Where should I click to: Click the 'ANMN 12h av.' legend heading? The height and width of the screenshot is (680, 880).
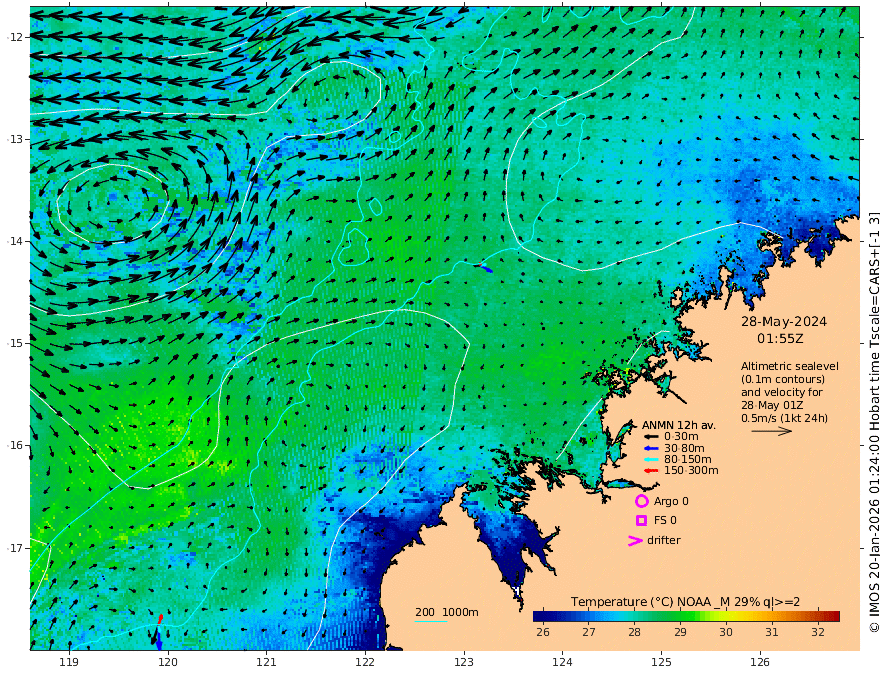click(x=679, y=425)
